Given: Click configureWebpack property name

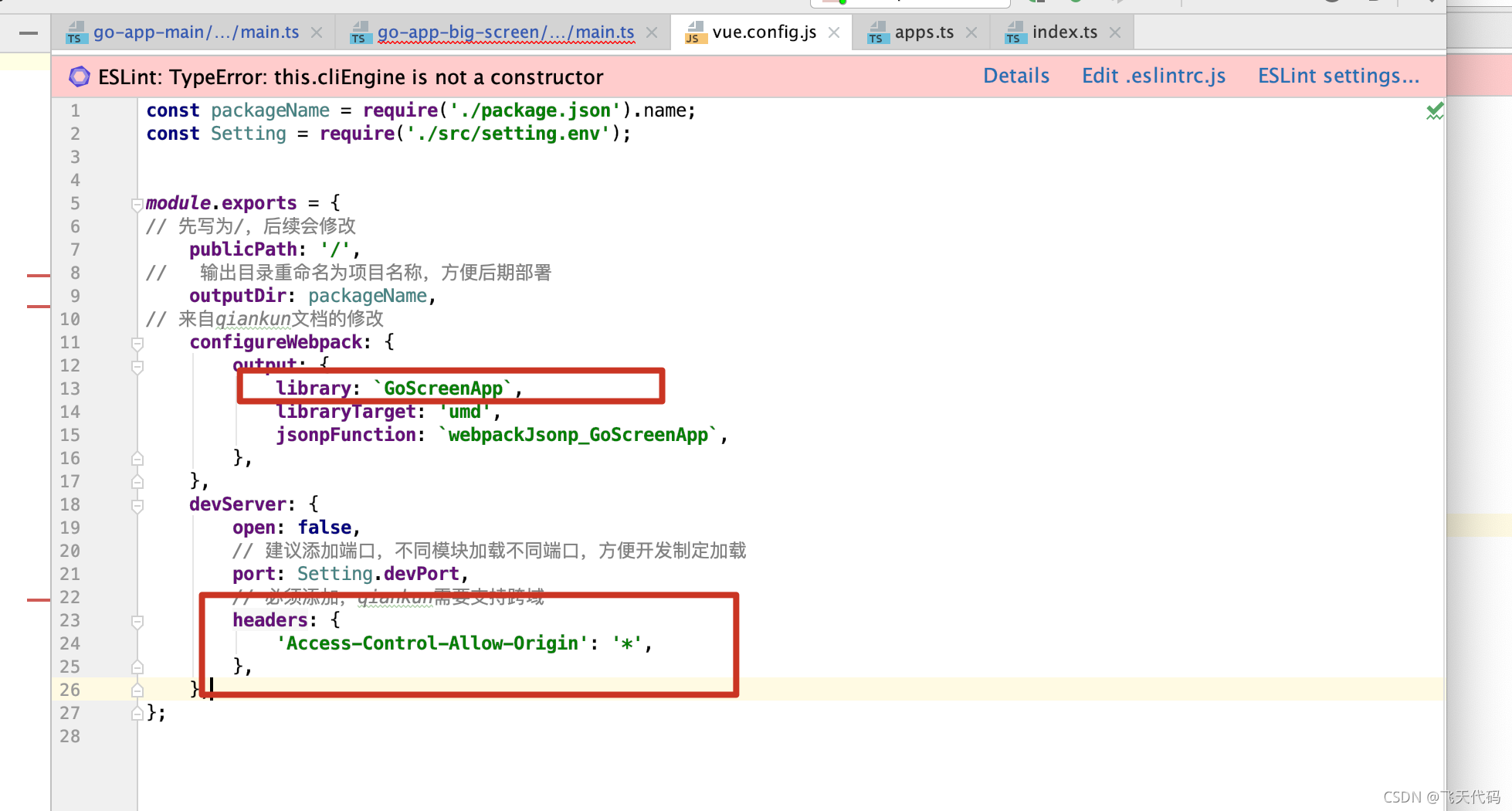Looking at the screenshot, I should point(276,342).
